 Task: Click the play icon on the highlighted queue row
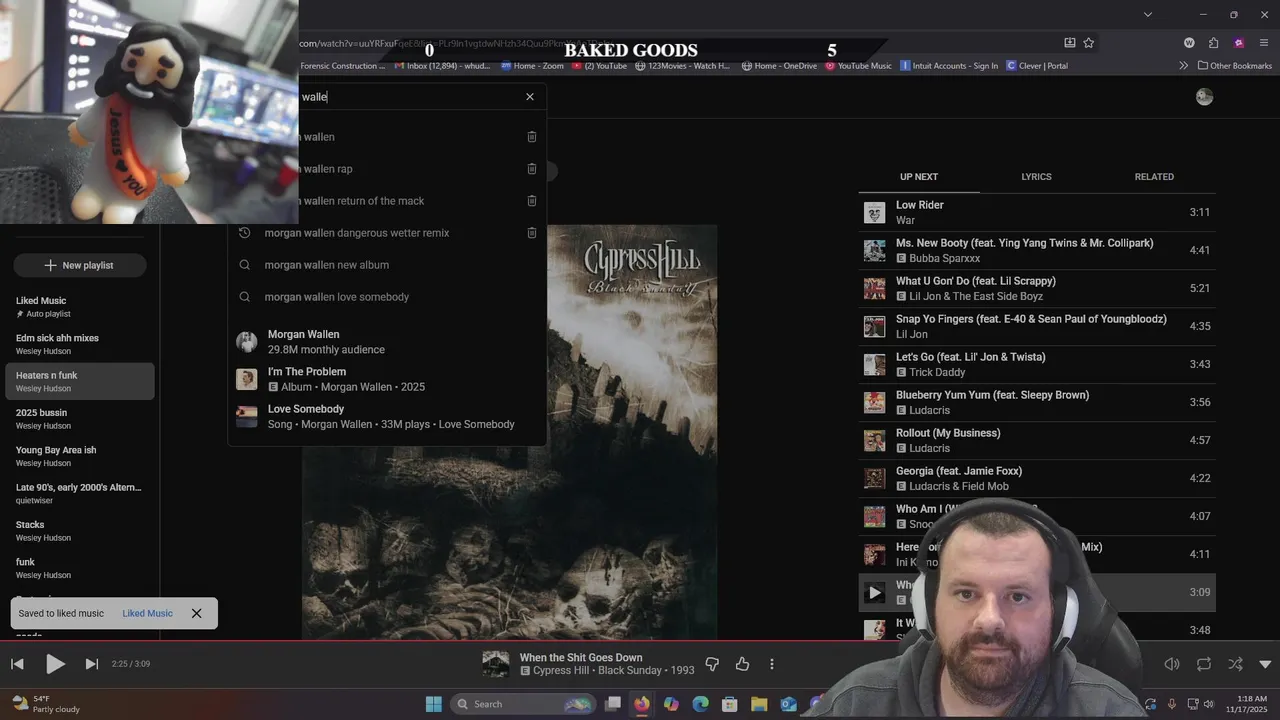click(875, 592)
